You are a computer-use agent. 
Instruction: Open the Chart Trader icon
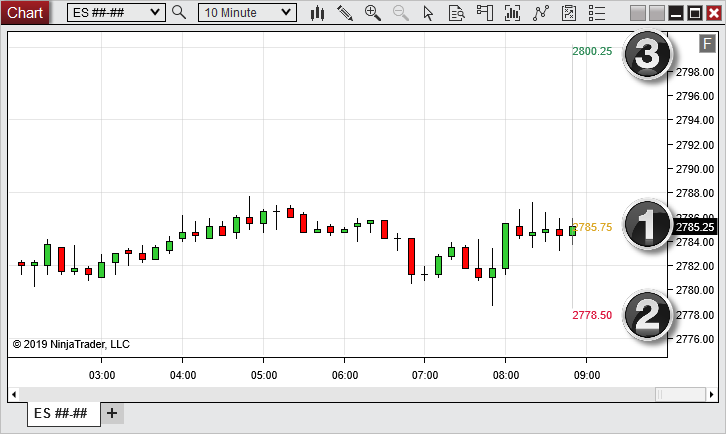[485, 13]
